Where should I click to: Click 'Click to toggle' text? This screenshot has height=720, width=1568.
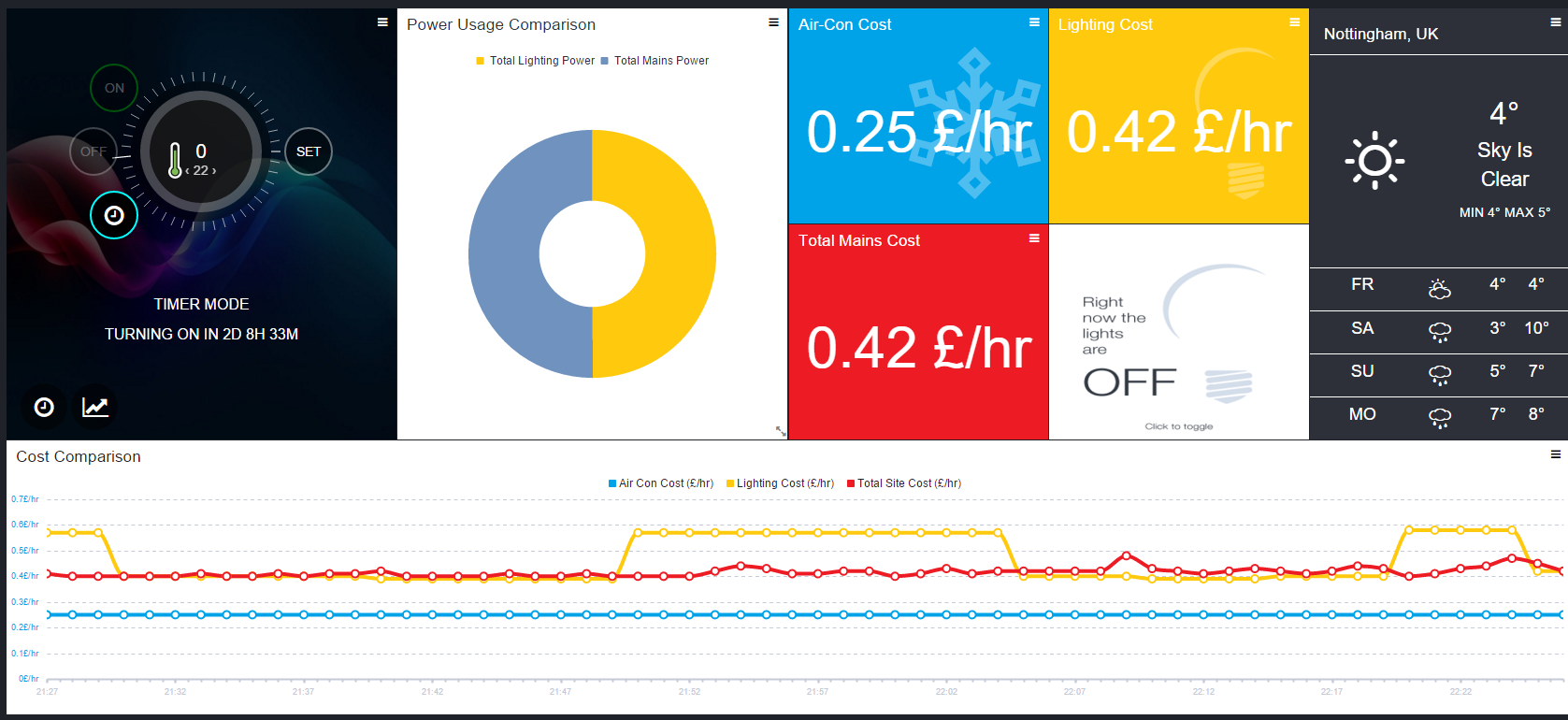click(x=1179, y=426)
